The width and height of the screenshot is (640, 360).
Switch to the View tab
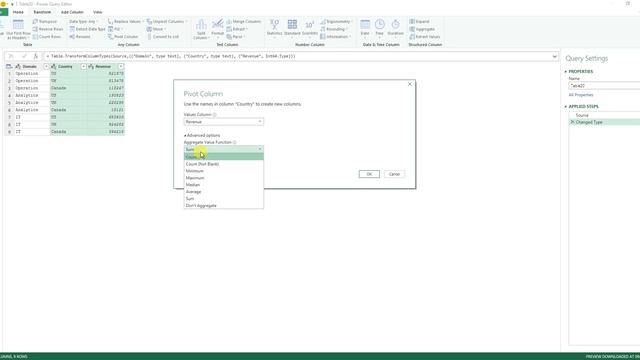tap(98, 12)
